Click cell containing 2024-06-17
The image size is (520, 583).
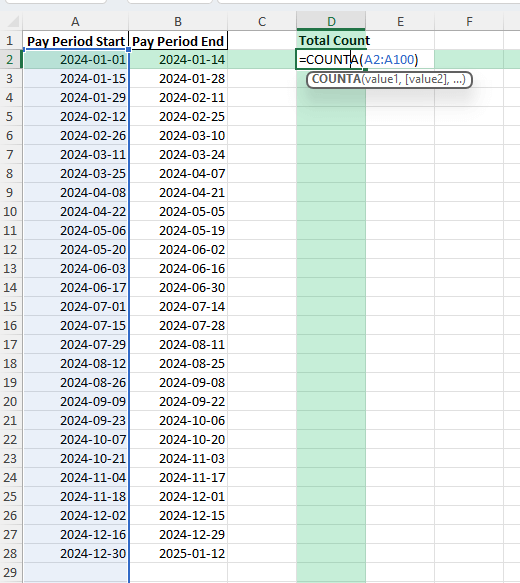coord(75,287)
